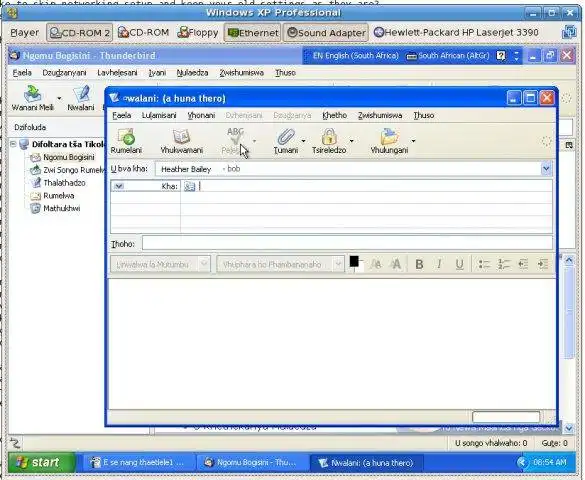585x480 pixels.
Task: Select Ngomu Bogisini inbox folder
Action: 69,157
